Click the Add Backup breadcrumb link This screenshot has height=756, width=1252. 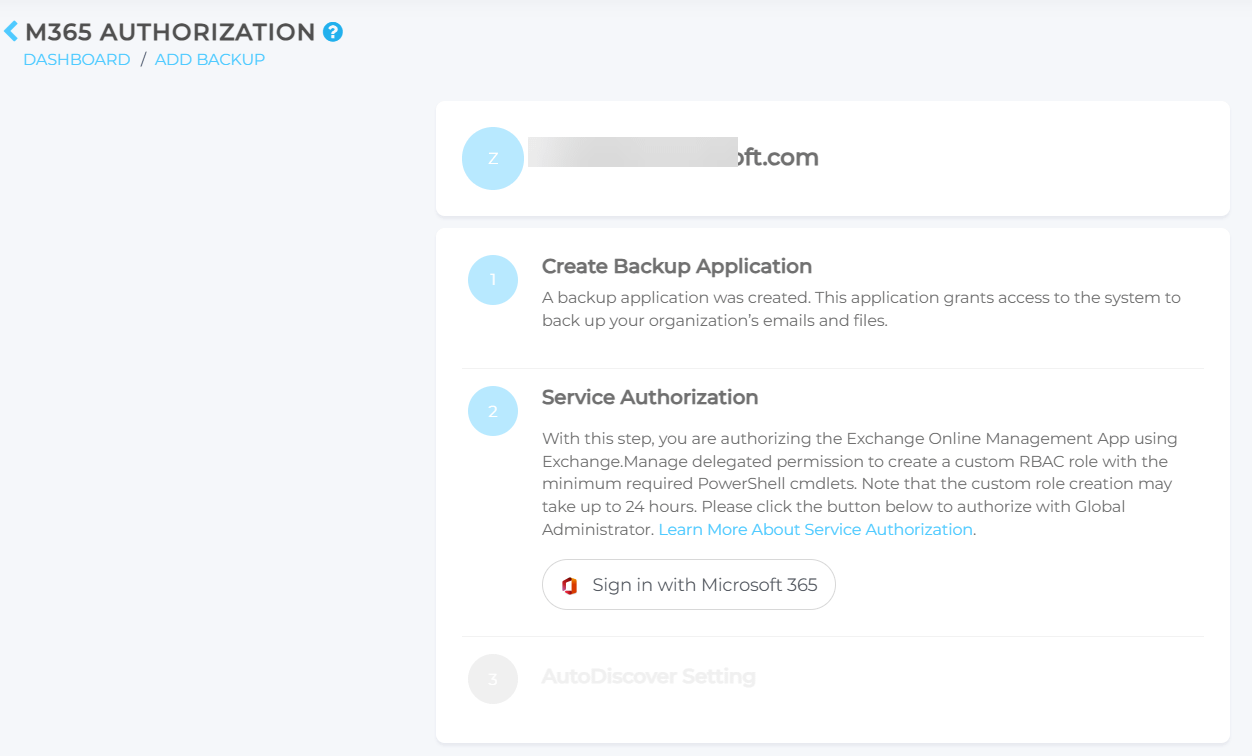point(209,59)
